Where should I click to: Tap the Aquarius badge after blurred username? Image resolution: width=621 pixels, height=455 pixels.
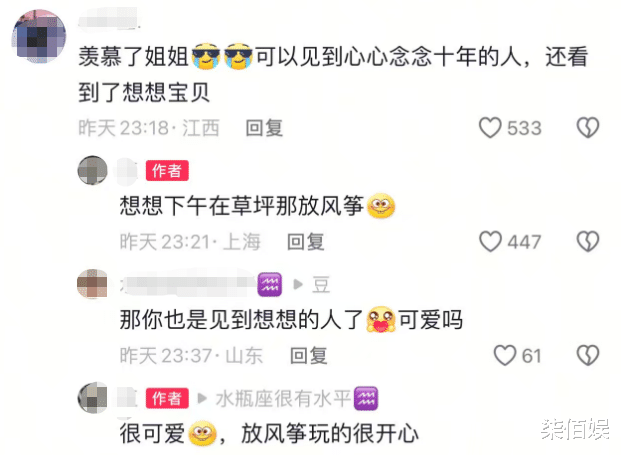point(270,284)
